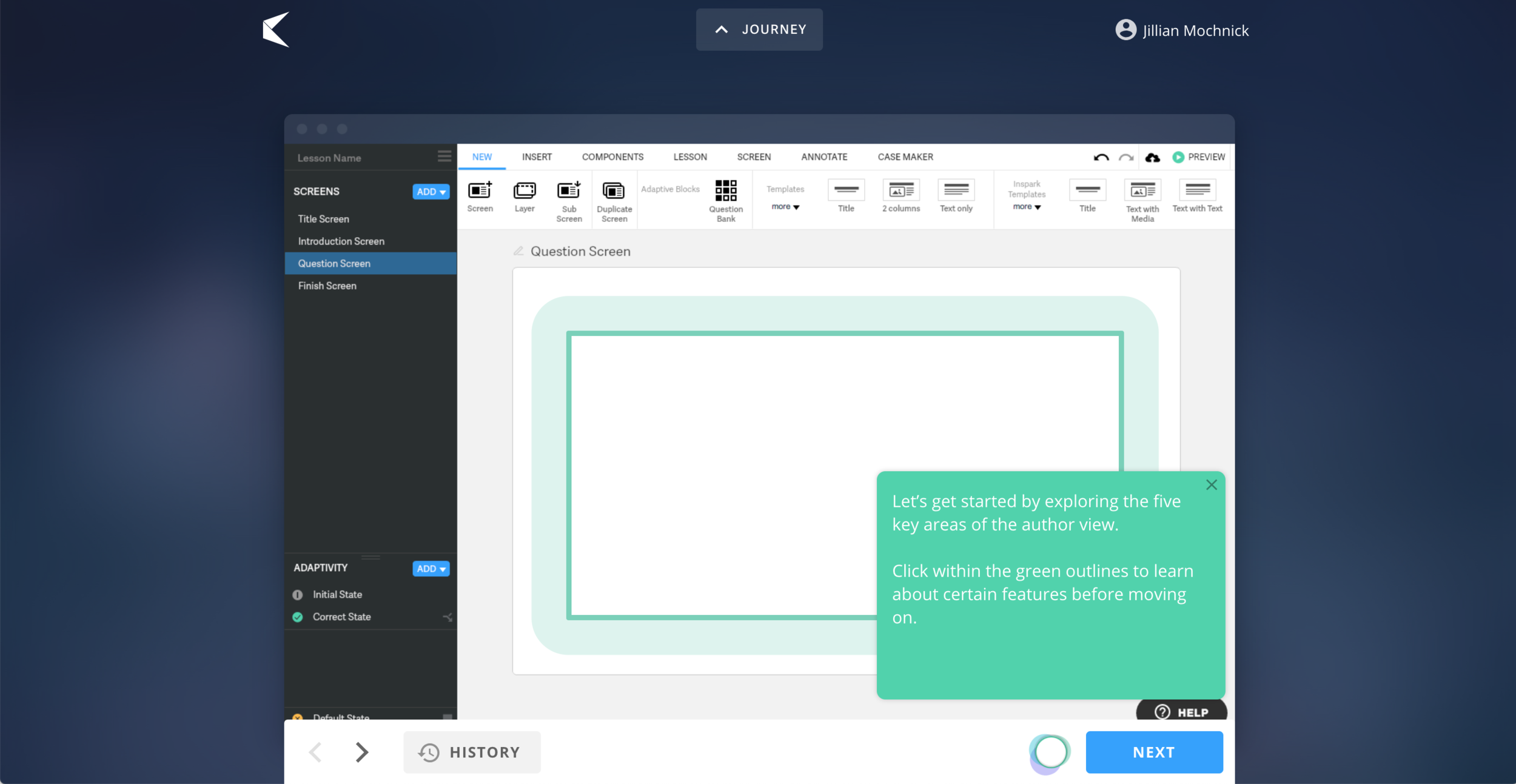Toggle the Correct State check indicator
Viewport: 1516px width, 784px height.
[x=297, y=617]
